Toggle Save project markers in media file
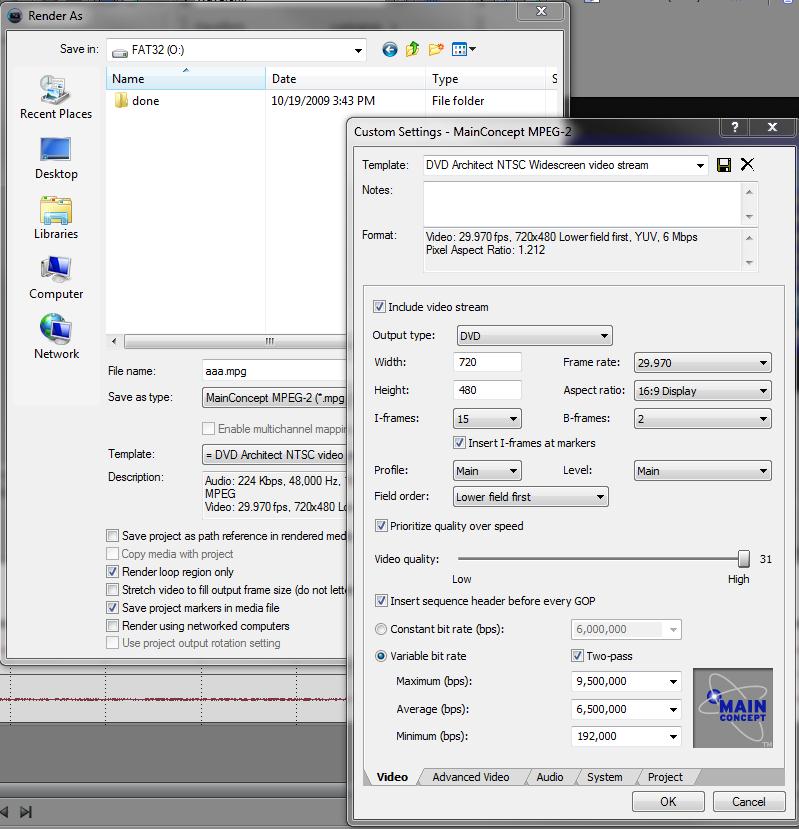The image size is (799, 829). tap(112, 607)
